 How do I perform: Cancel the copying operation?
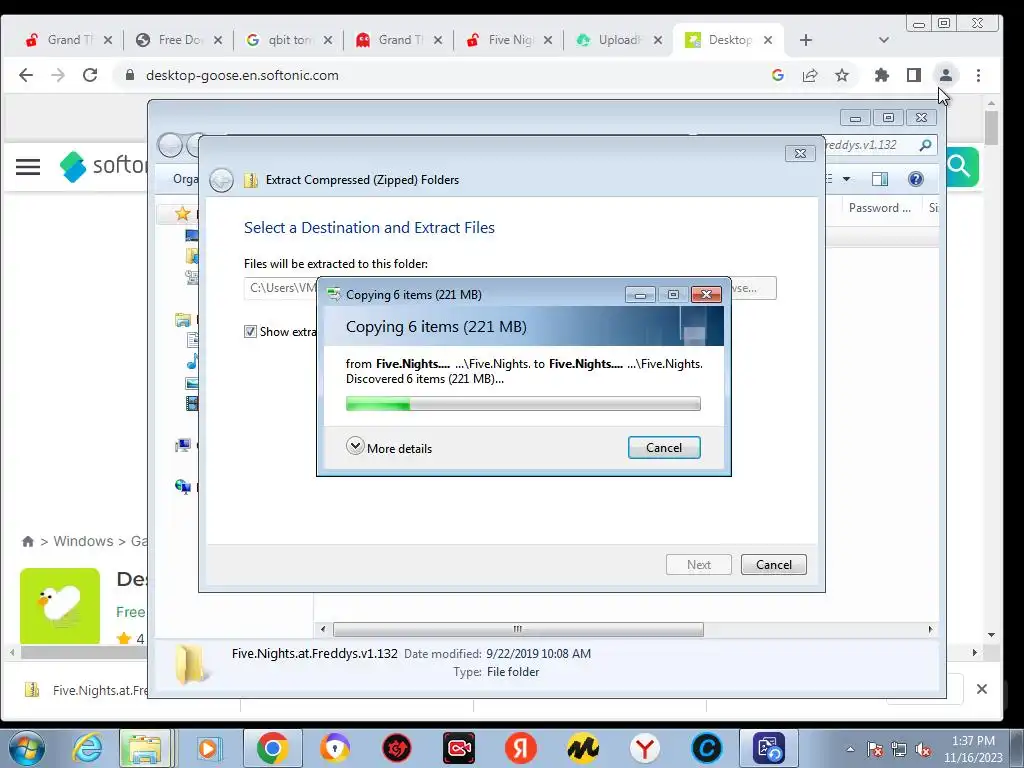[x=664, y=447]
